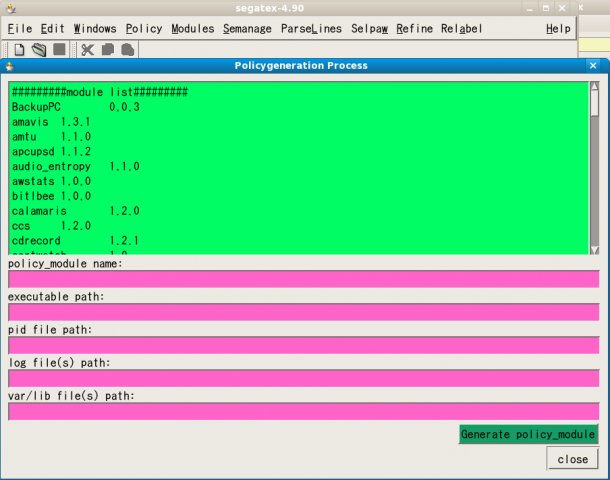
Task: Close the Policygeneration Process dialog with X
Action: pyautogui.click(x=593, y=65)
